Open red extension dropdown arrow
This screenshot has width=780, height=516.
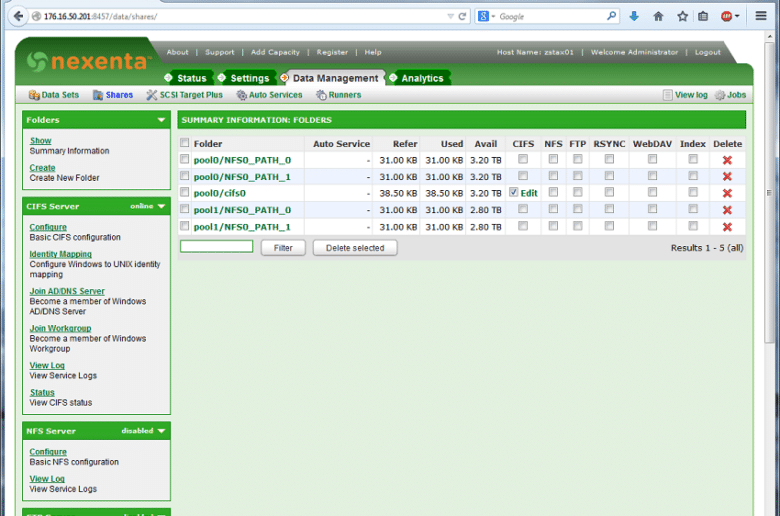point(737,16)
